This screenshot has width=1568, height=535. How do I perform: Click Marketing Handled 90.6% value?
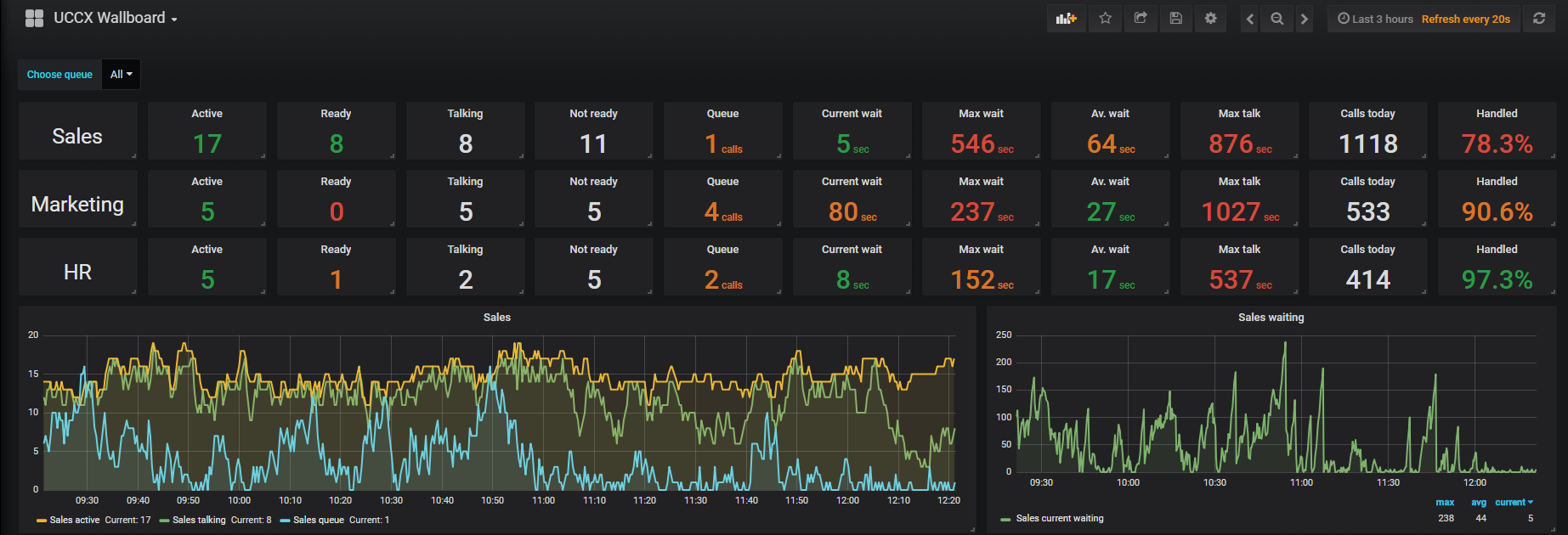[1497, 211]
